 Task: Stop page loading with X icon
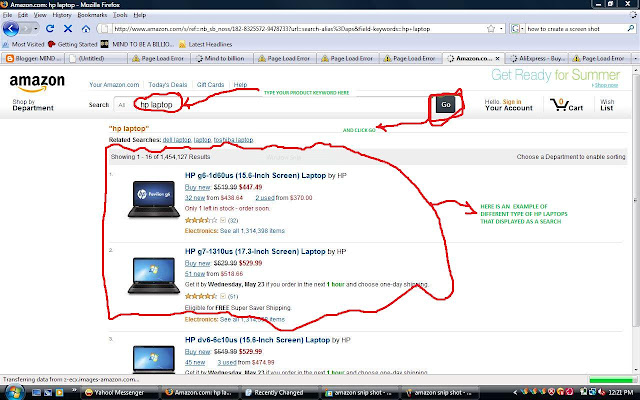click(x=68, y=29)
